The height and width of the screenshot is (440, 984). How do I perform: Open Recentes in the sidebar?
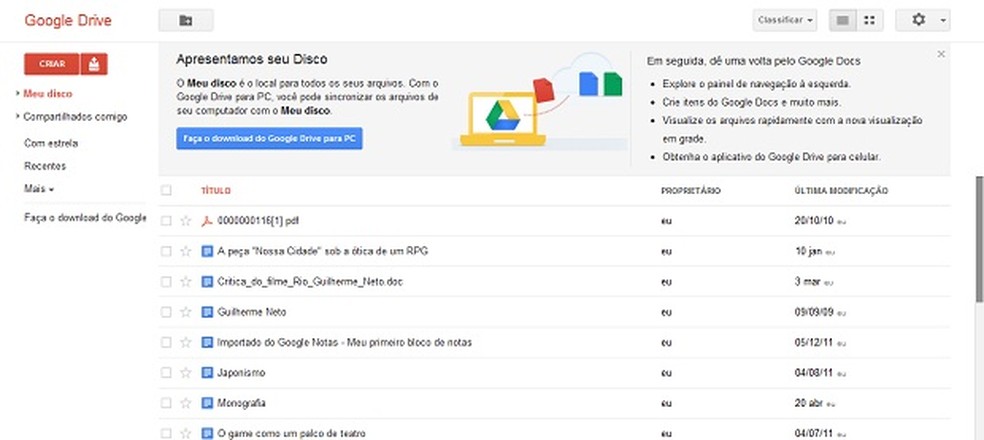tap(45, 166)
